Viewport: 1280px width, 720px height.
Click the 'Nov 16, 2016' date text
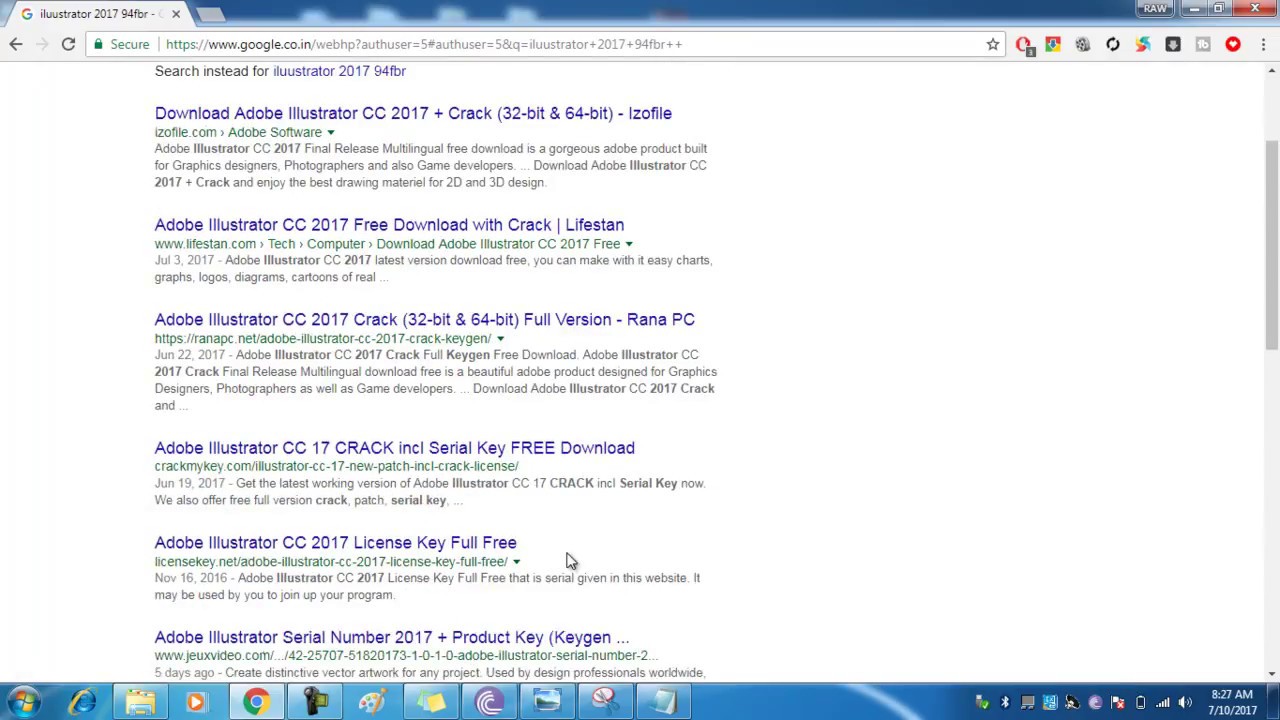click(x=191, y=578)
